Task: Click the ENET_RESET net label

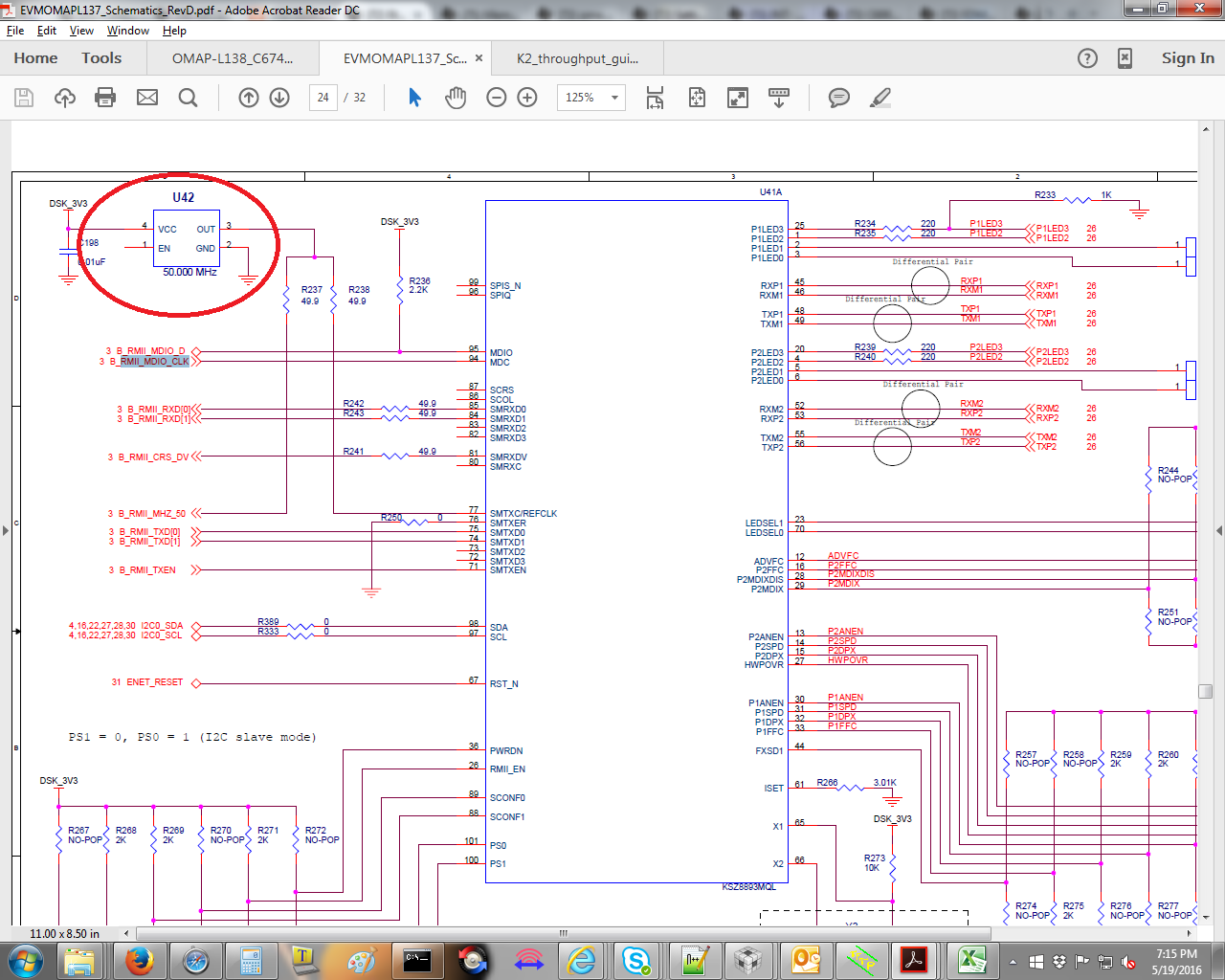Action: pos(154,682)
